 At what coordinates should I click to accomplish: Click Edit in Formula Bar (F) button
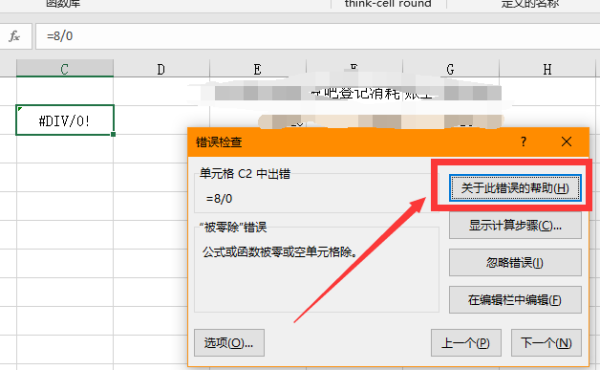(x=515, y=300)
